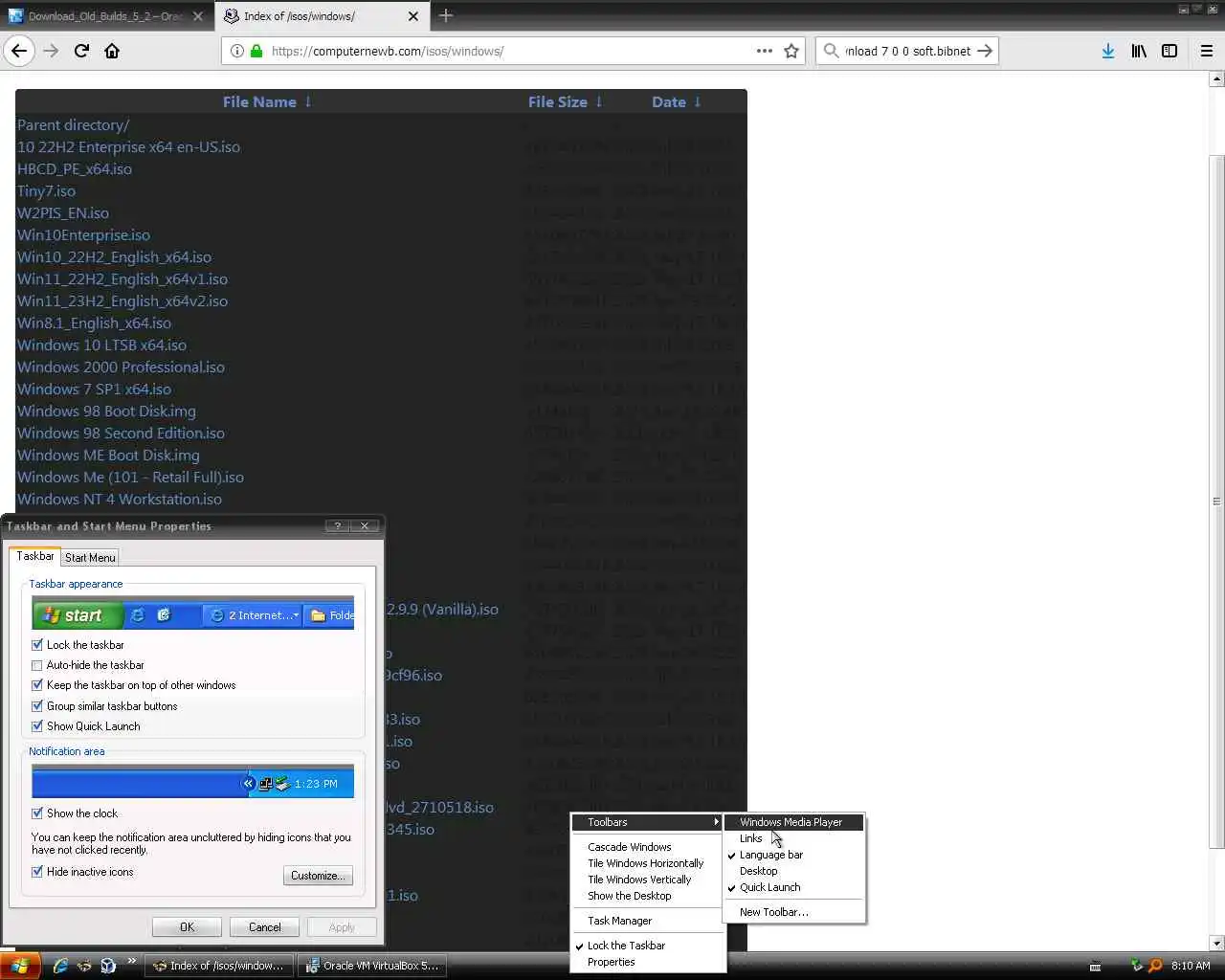Toggle Hide inactive icons checkbox
The width and height of the screenshot is (1225, 980).
pos(37,872)
